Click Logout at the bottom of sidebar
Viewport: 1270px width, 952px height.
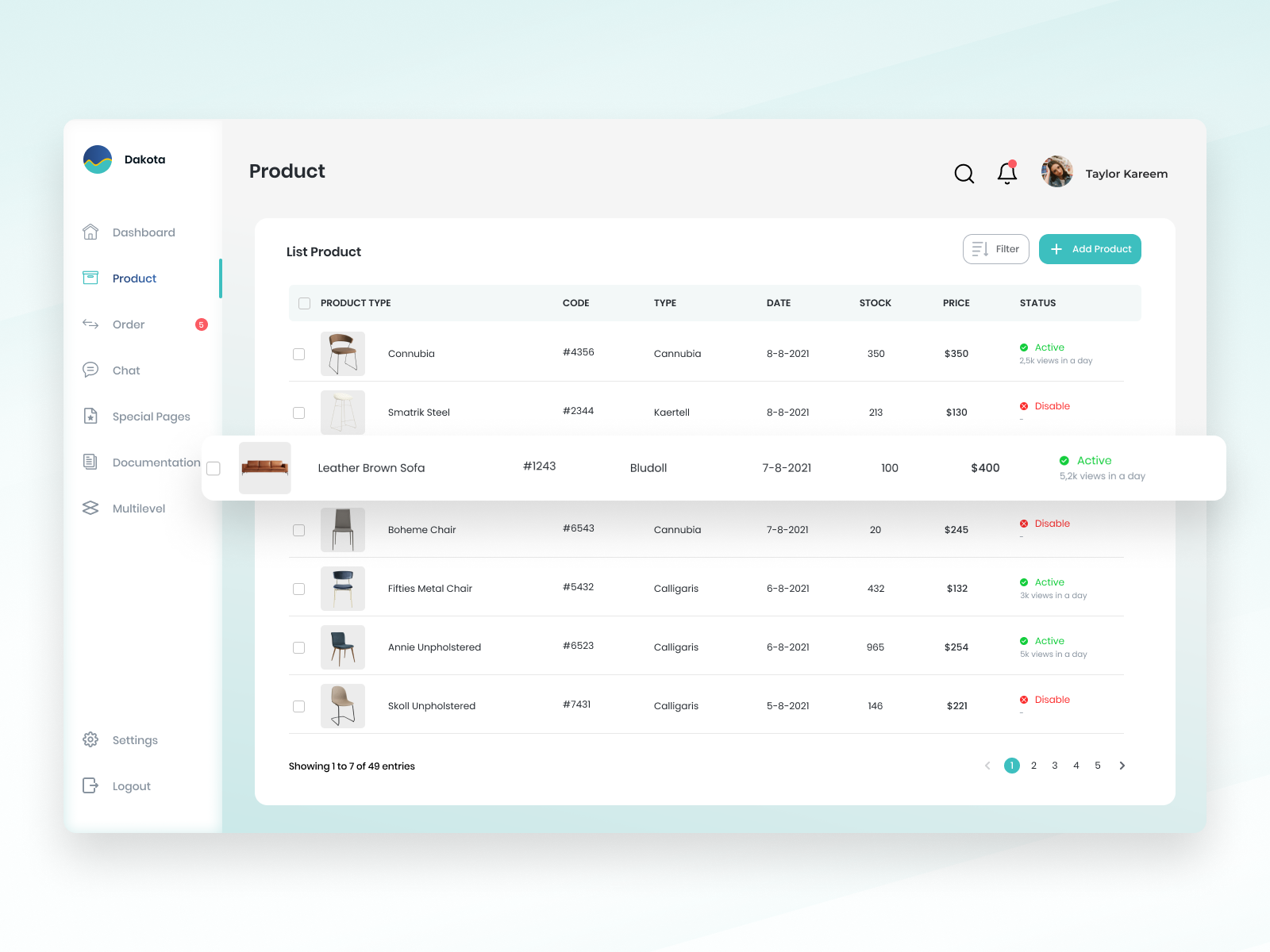(x=90, y=785)
